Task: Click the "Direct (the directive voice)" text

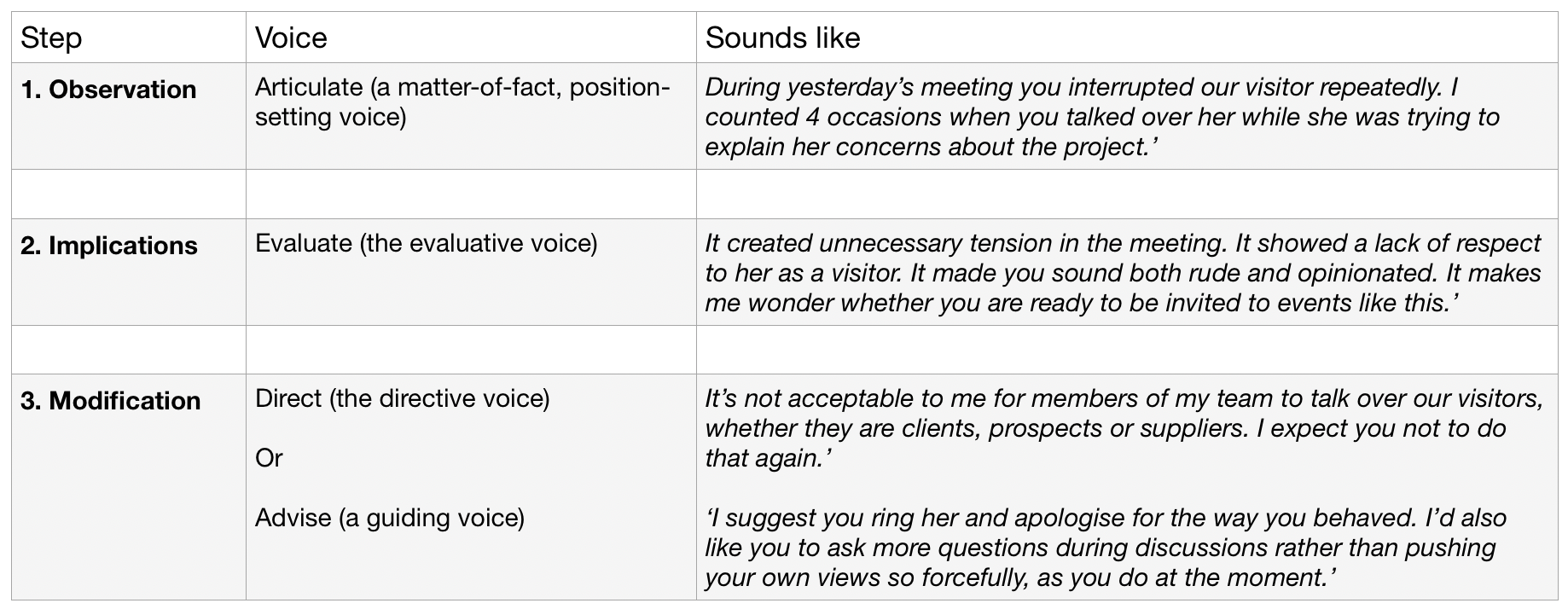Action: tap(402, 398)
